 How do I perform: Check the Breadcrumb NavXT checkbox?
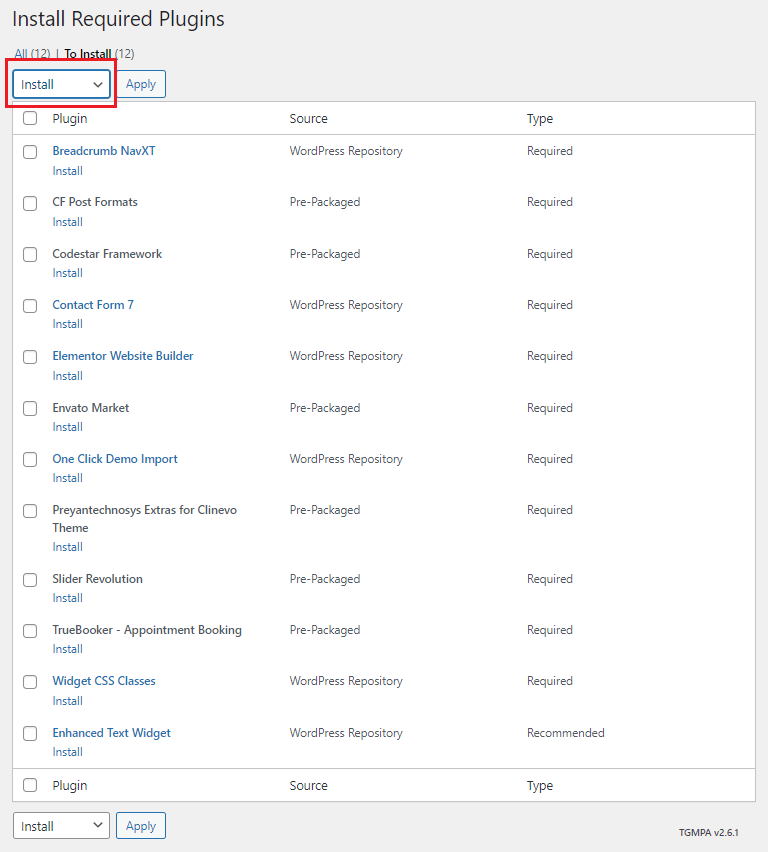coord(30,152)
